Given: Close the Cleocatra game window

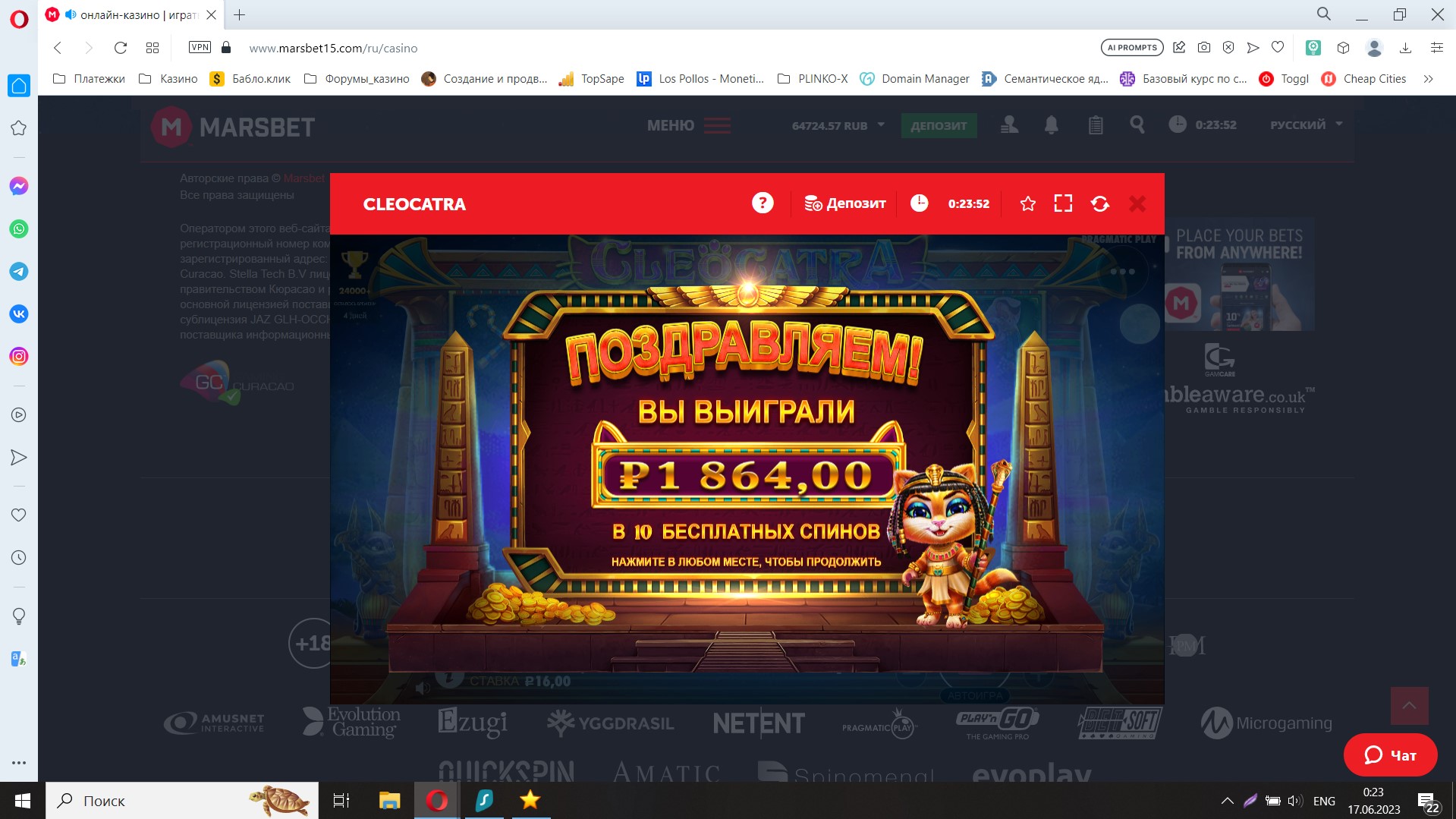Looking at the screenshot, I should pyautogui.click(x=1137, y=203).
